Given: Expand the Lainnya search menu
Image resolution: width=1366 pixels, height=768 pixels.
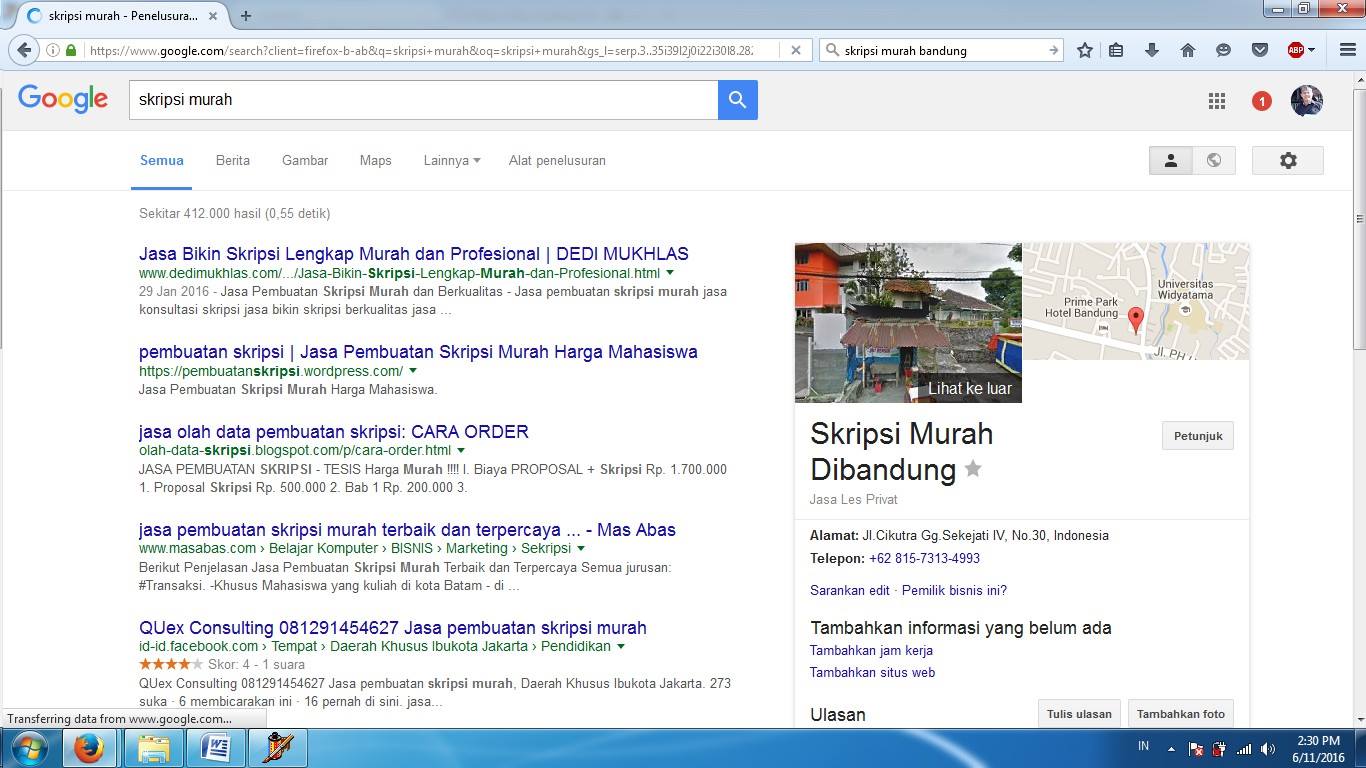Looking at the screenshot, I should click(452, 160).
